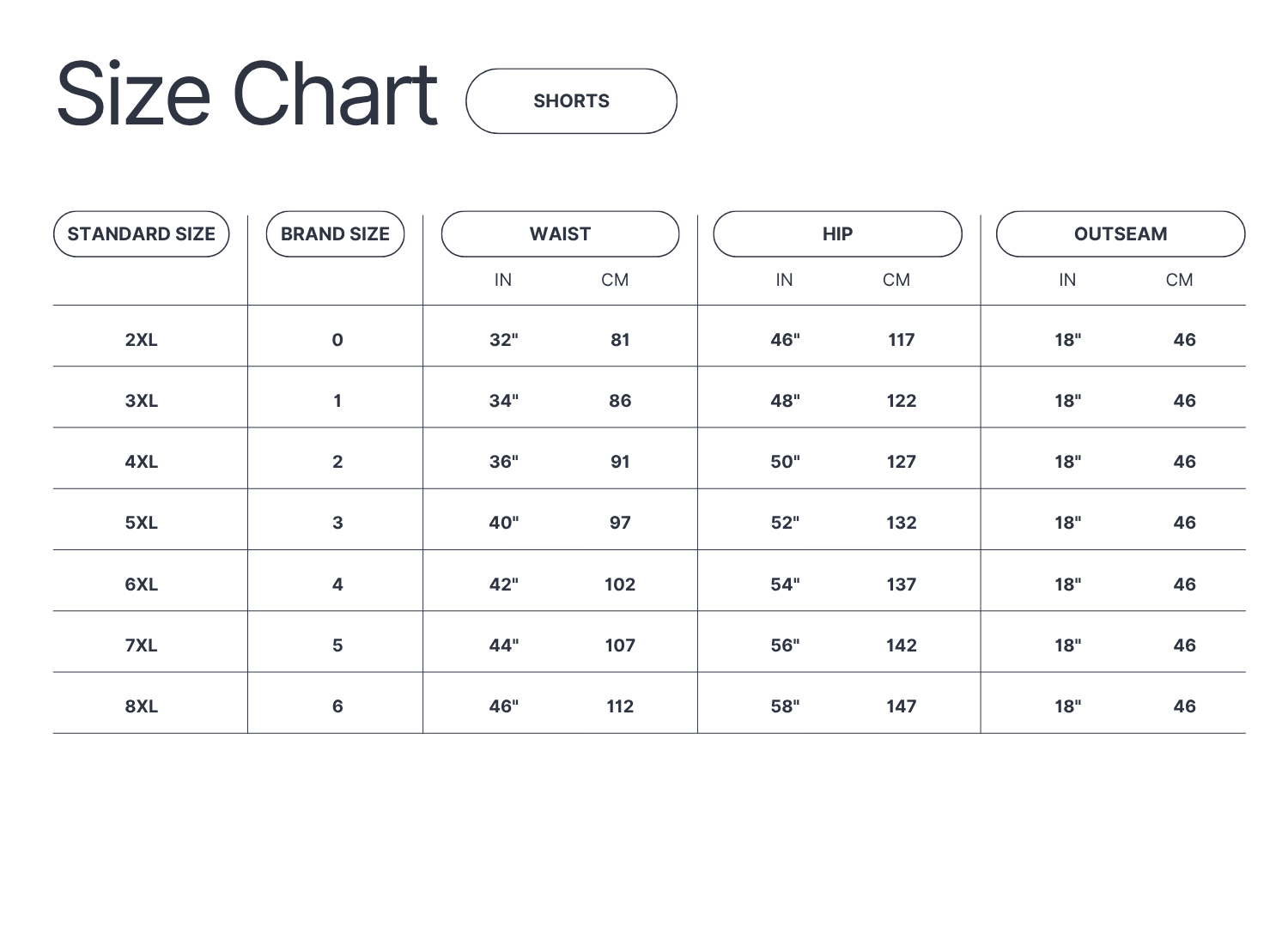Click the WAIST column header pill
Screen dimensions: 1288x927
click(x=560, y=234)
